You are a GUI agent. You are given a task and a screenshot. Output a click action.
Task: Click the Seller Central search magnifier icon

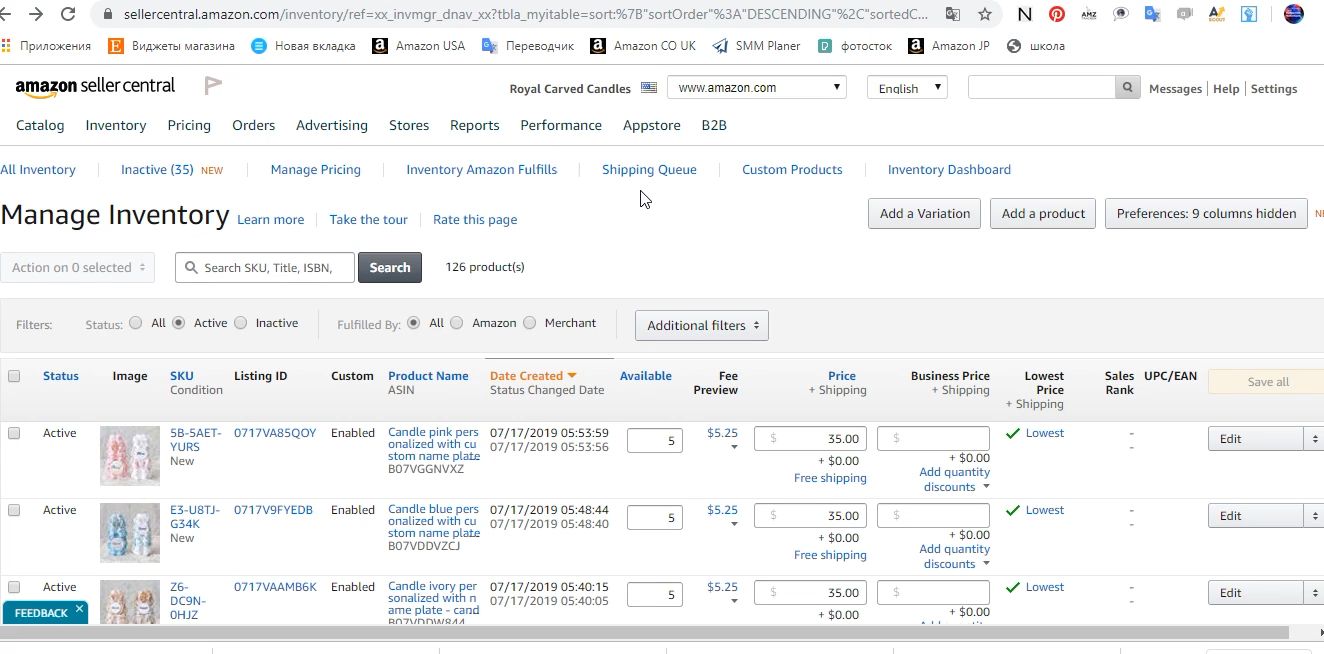click(1128, 88)
